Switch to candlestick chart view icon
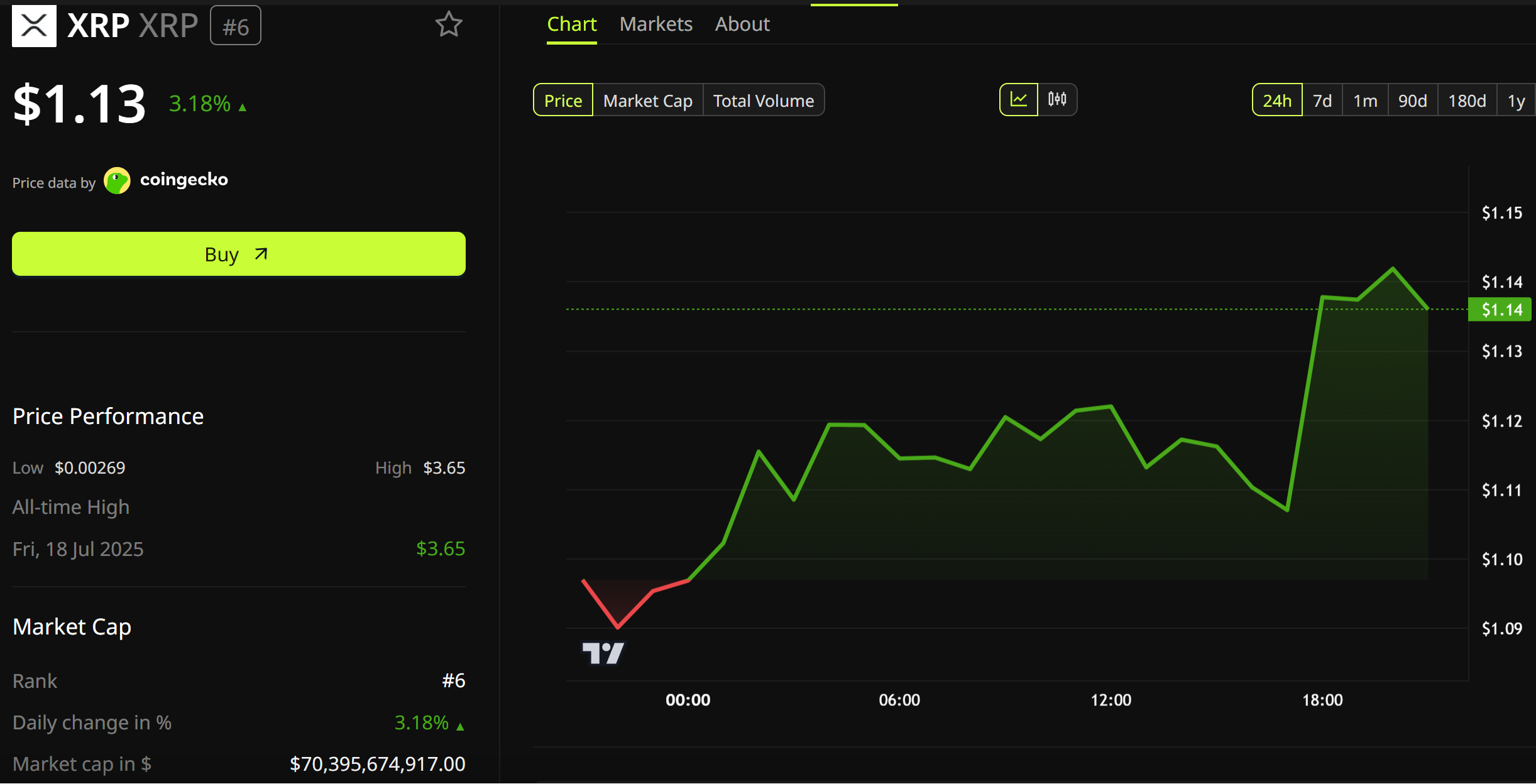Image resolution: width=1536 pixels, height=784 pixels. (x=1057, y=100)
